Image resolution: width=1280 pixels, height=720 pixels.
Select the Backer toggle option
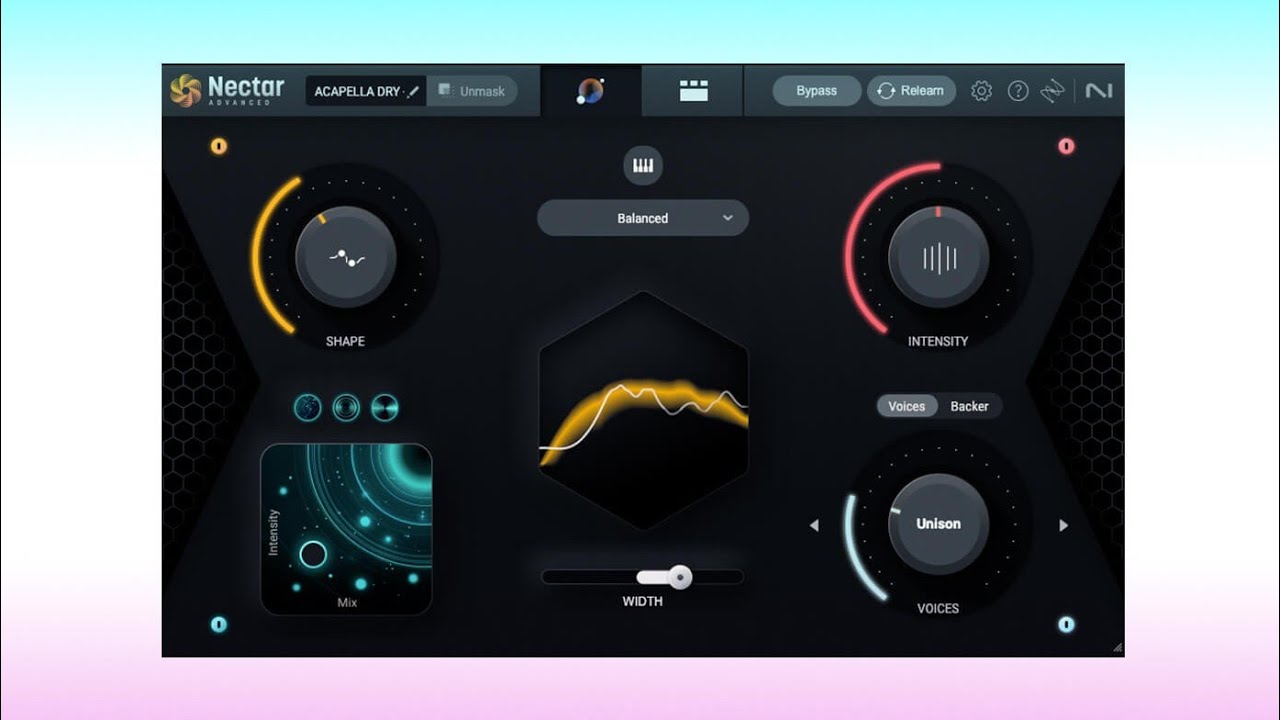pyautogui.click(x=969, y=406)
